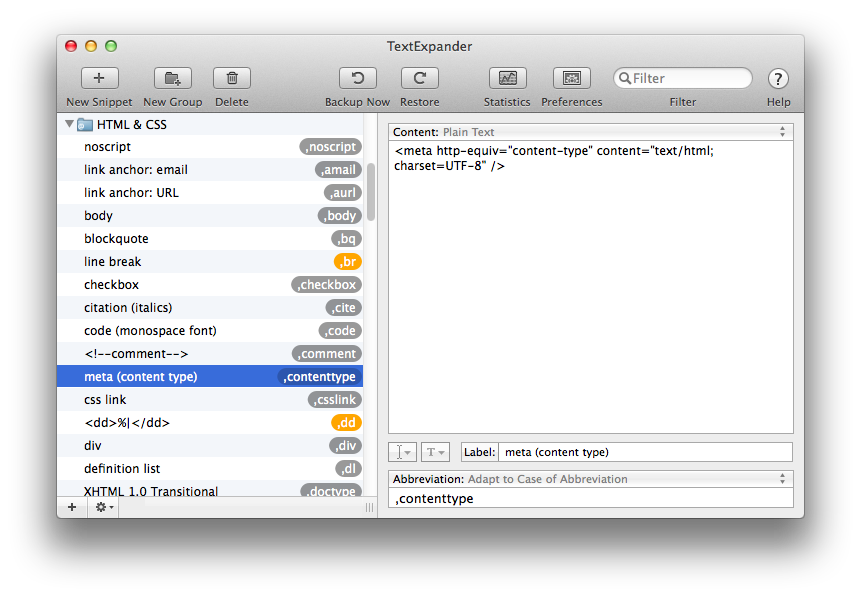Click the Restore toolbar icon
The image size is (861, 597).
point(419,78)
